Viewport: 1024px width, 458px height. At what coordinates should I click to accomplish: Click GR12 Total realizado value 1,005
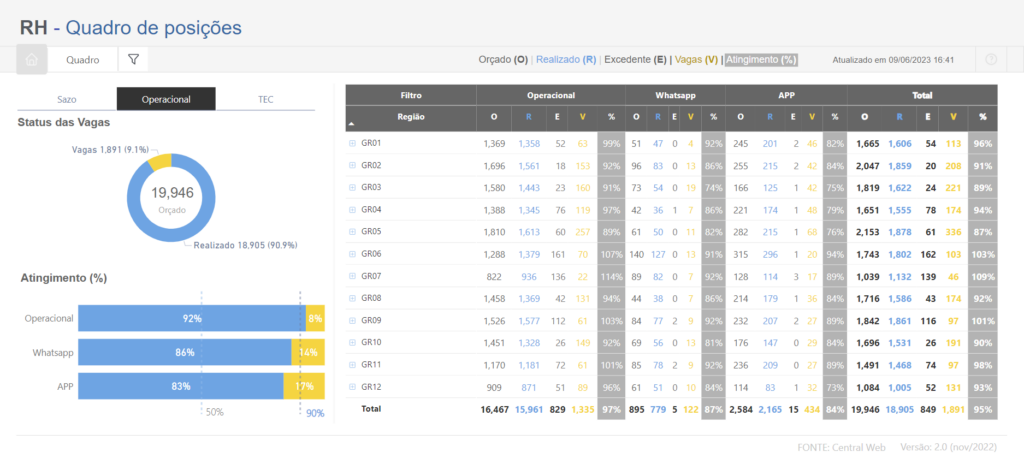pyautogui.click(x=900, y=387)
